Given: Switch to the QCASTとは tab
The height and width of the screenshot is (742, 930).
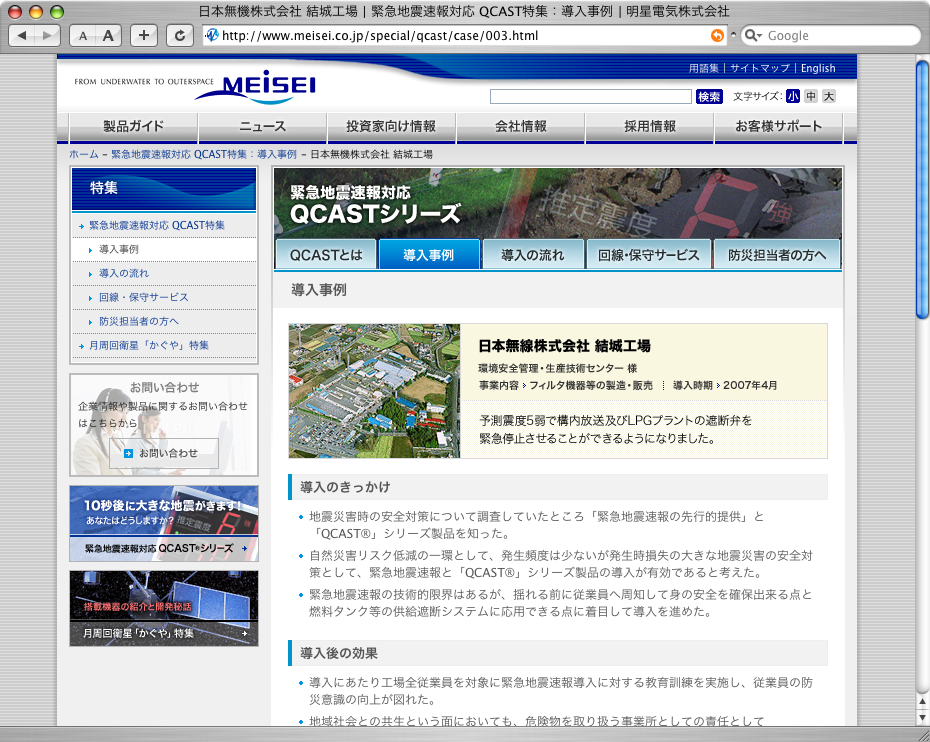Looking at the screenshot, I should (x=326, y=255).
